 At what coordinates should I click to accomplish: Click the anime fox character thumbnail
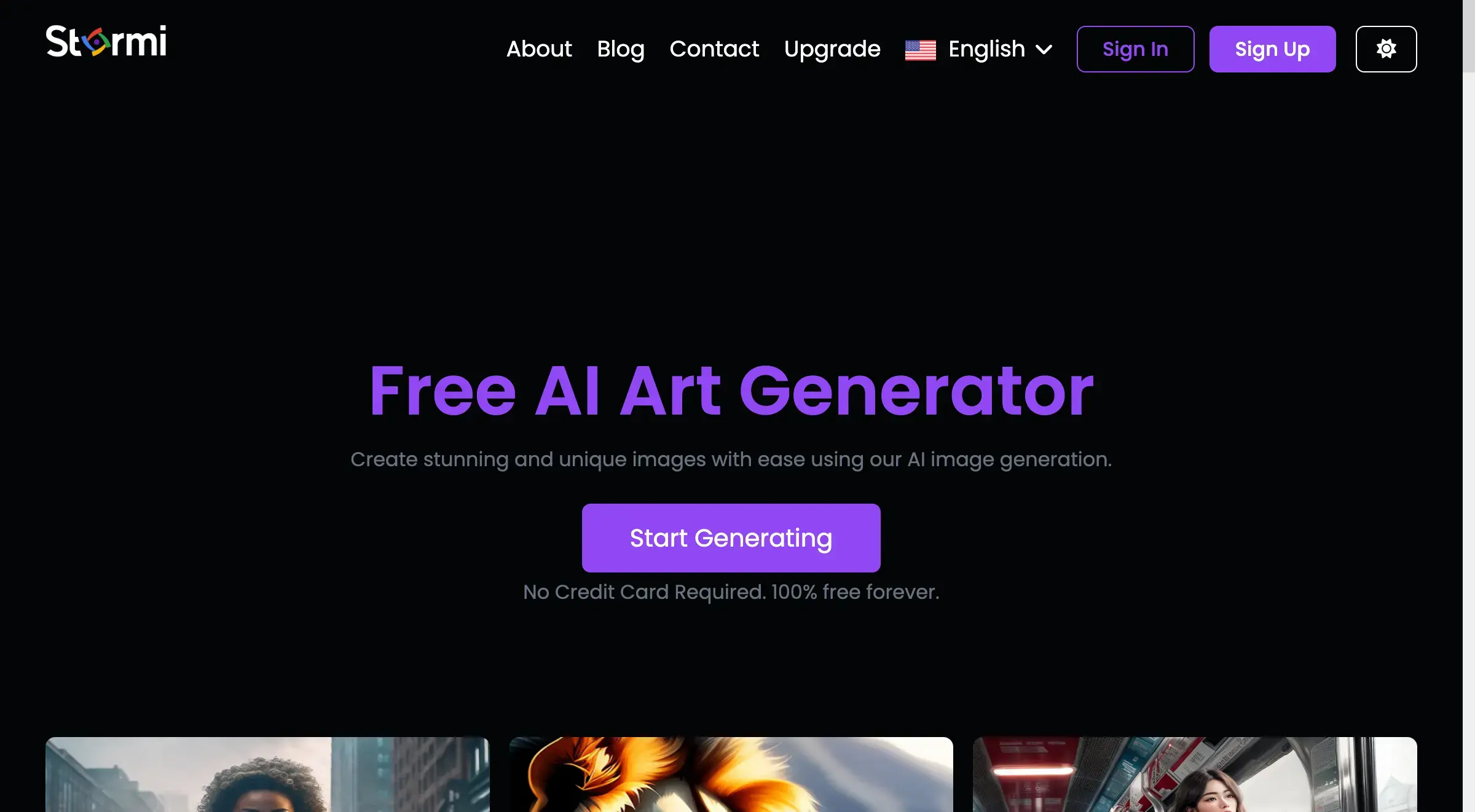click(x=731, y=774)
